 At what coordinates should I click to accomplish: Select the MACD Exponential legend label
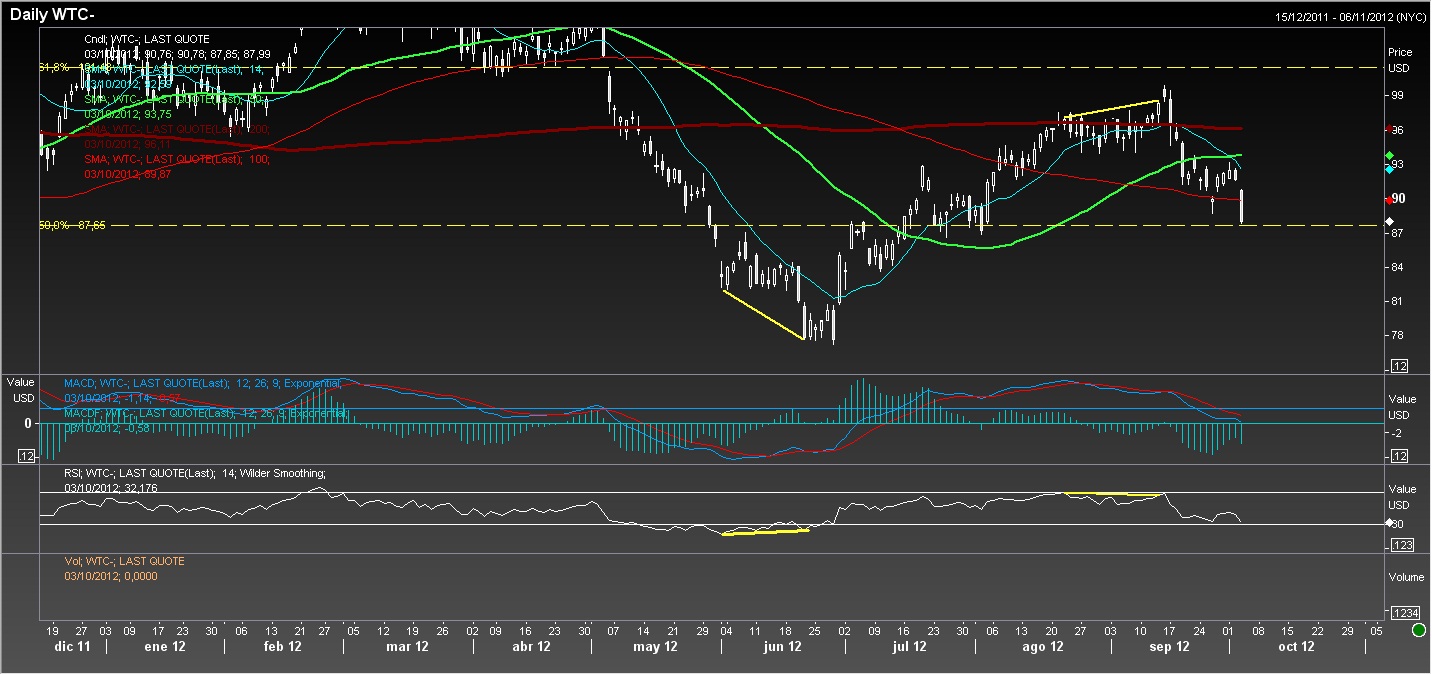(x=199, y=383)
